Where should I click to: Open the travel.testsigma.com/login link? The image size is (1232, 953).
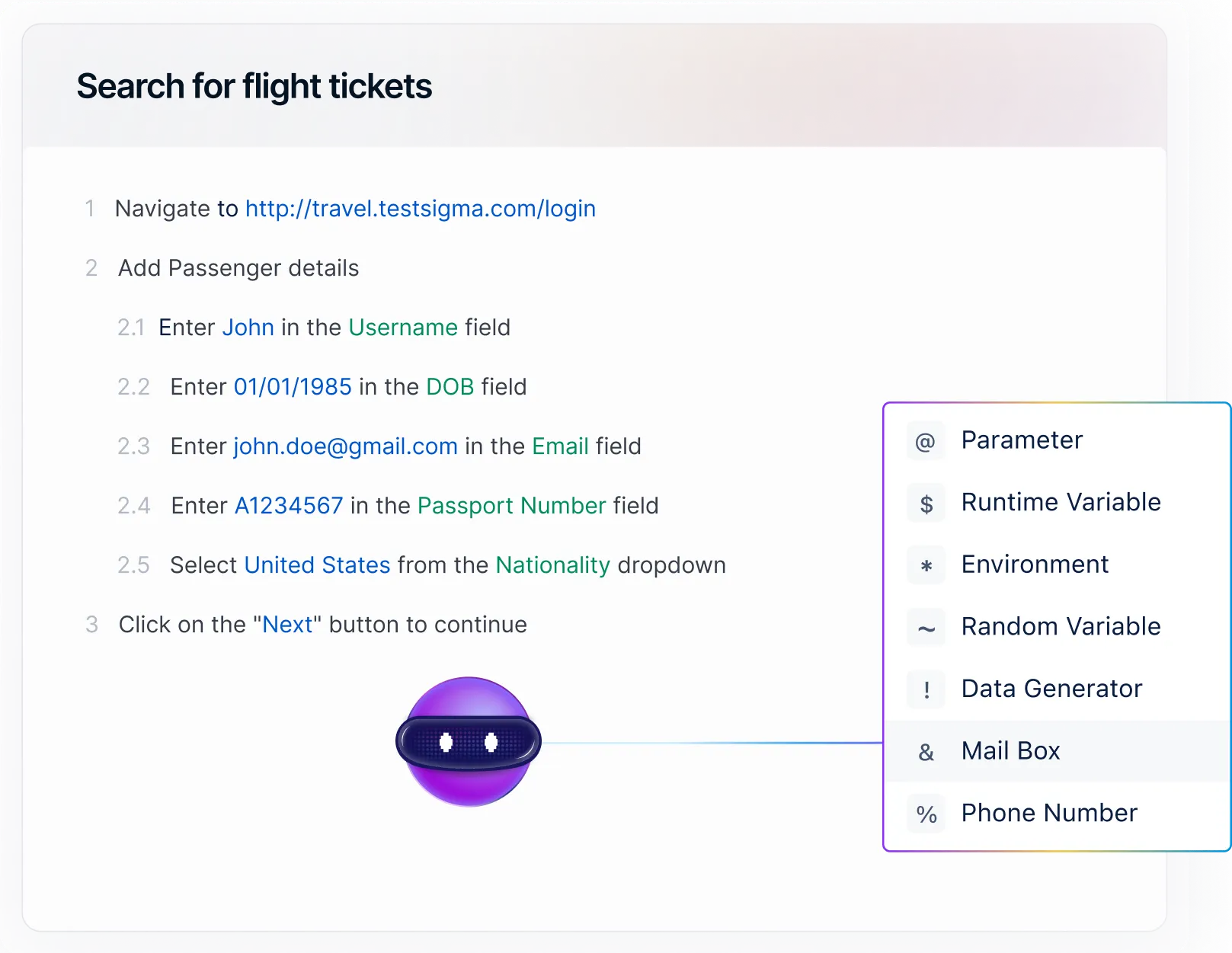pyautogui.click(x=420, y=209)
